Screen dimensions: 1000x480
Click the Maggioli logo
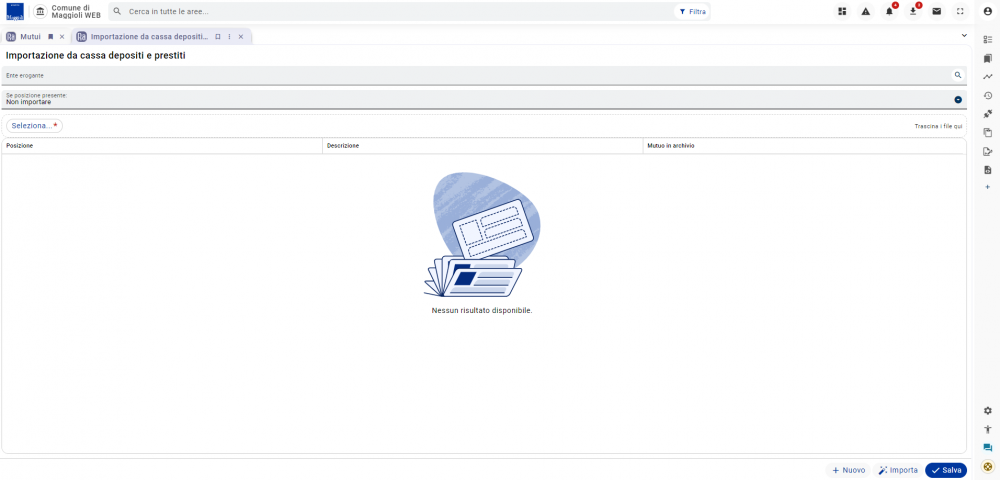[x=15, y=11]
